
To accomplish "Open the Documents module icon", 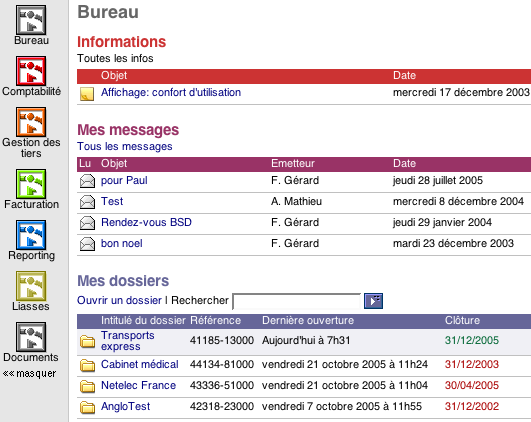I will coord(31,337).
